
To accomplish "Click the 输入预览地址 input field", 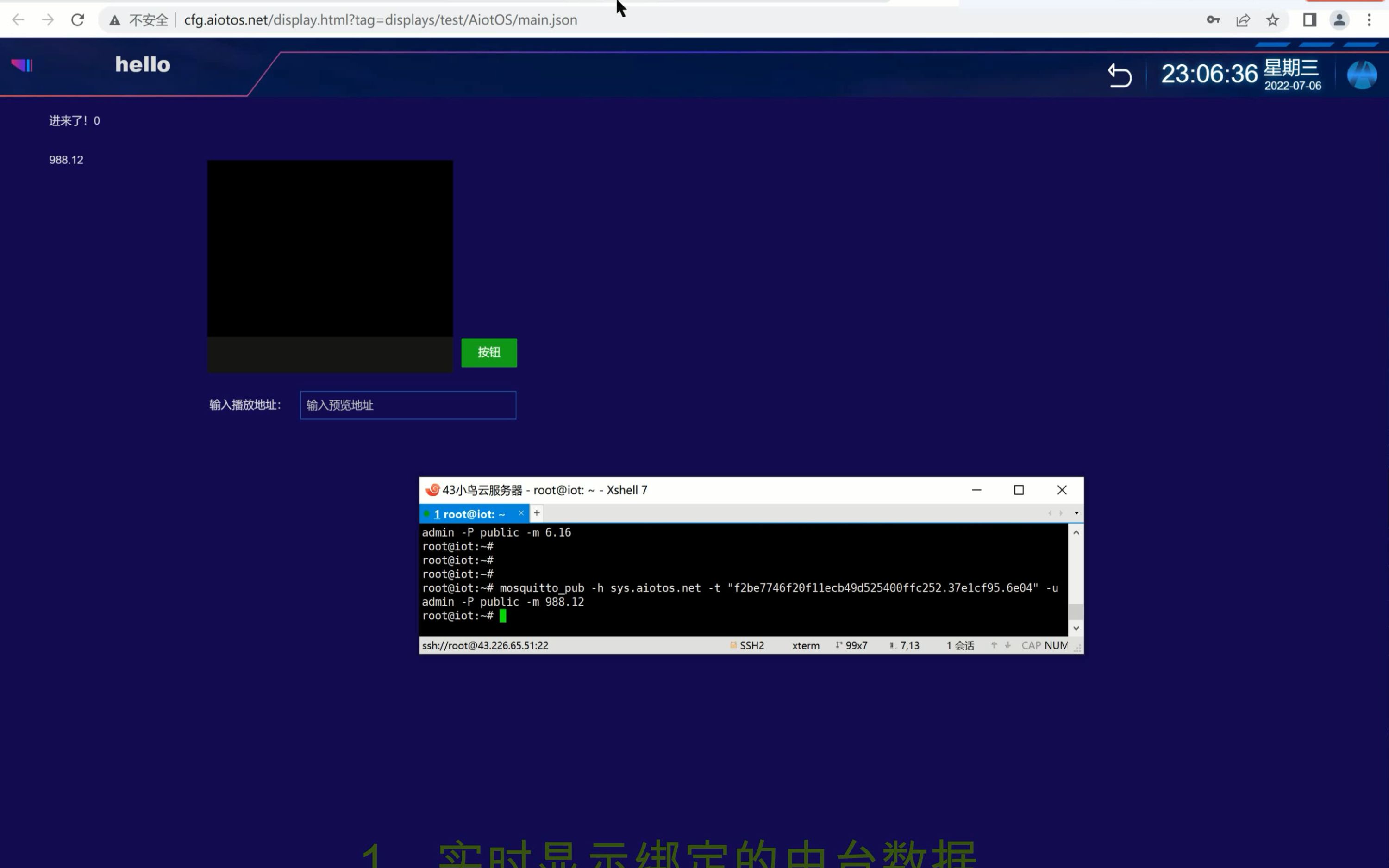I will (x=407, y=405).
